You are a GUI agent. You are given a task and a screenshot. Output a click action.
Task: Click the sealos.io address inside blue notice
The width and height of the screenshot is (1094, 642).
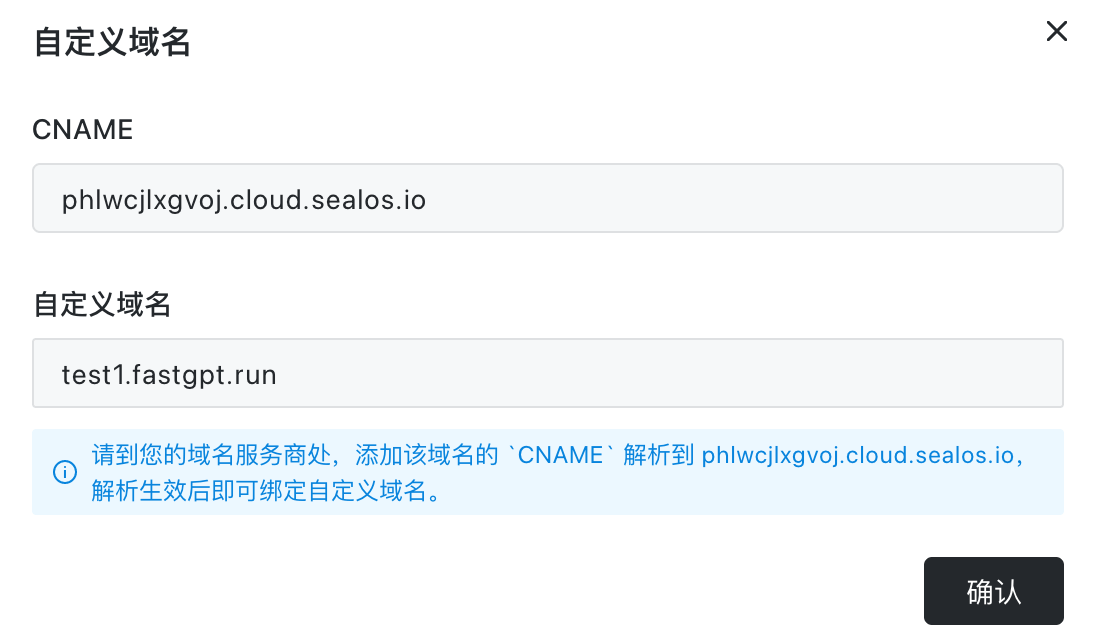(x=857, y=455)
